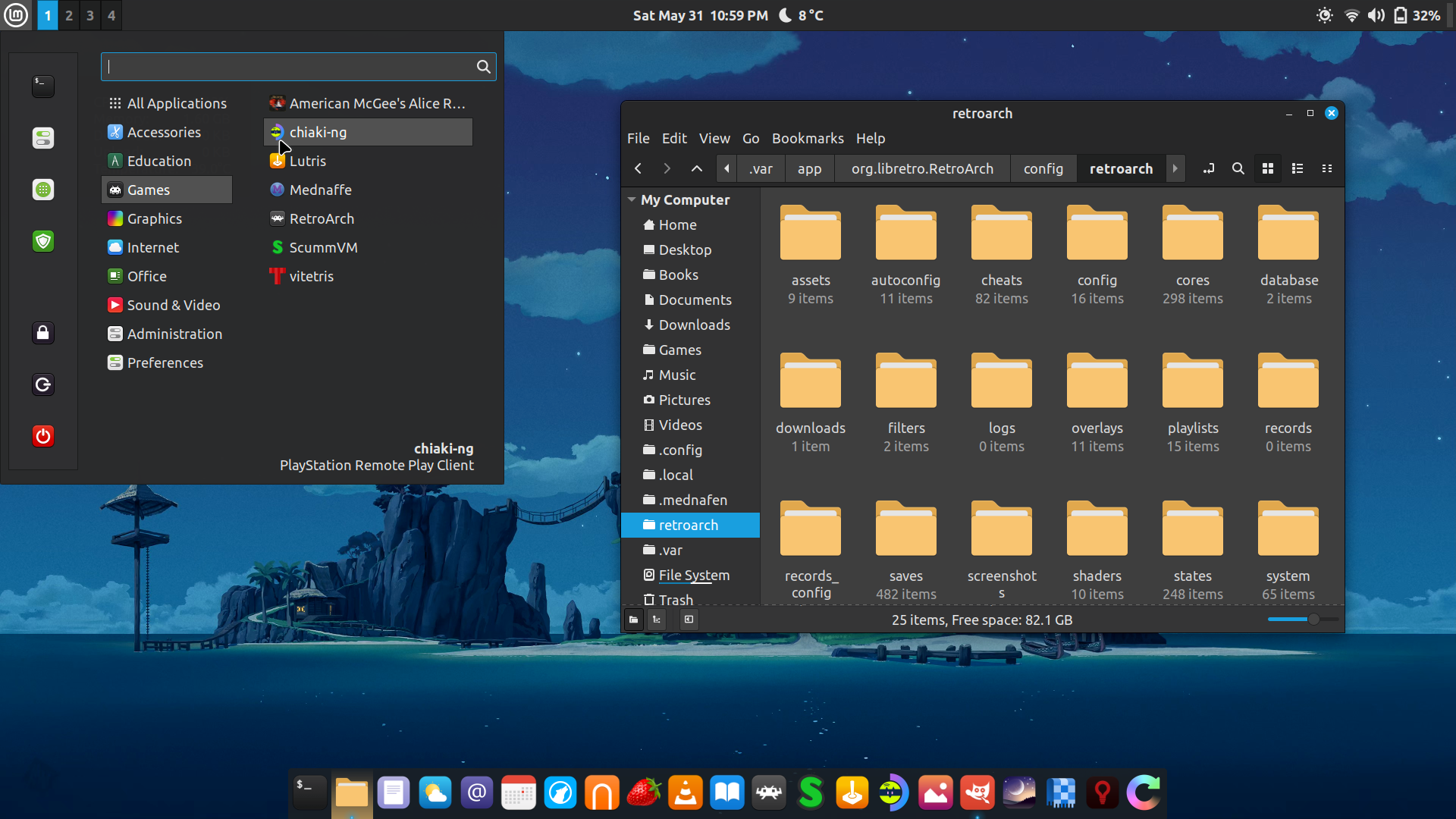Launch Mednaffe from the Games list
This screenshot has width=1456, height=819.
pyautogui.click(x=368, y=190)
